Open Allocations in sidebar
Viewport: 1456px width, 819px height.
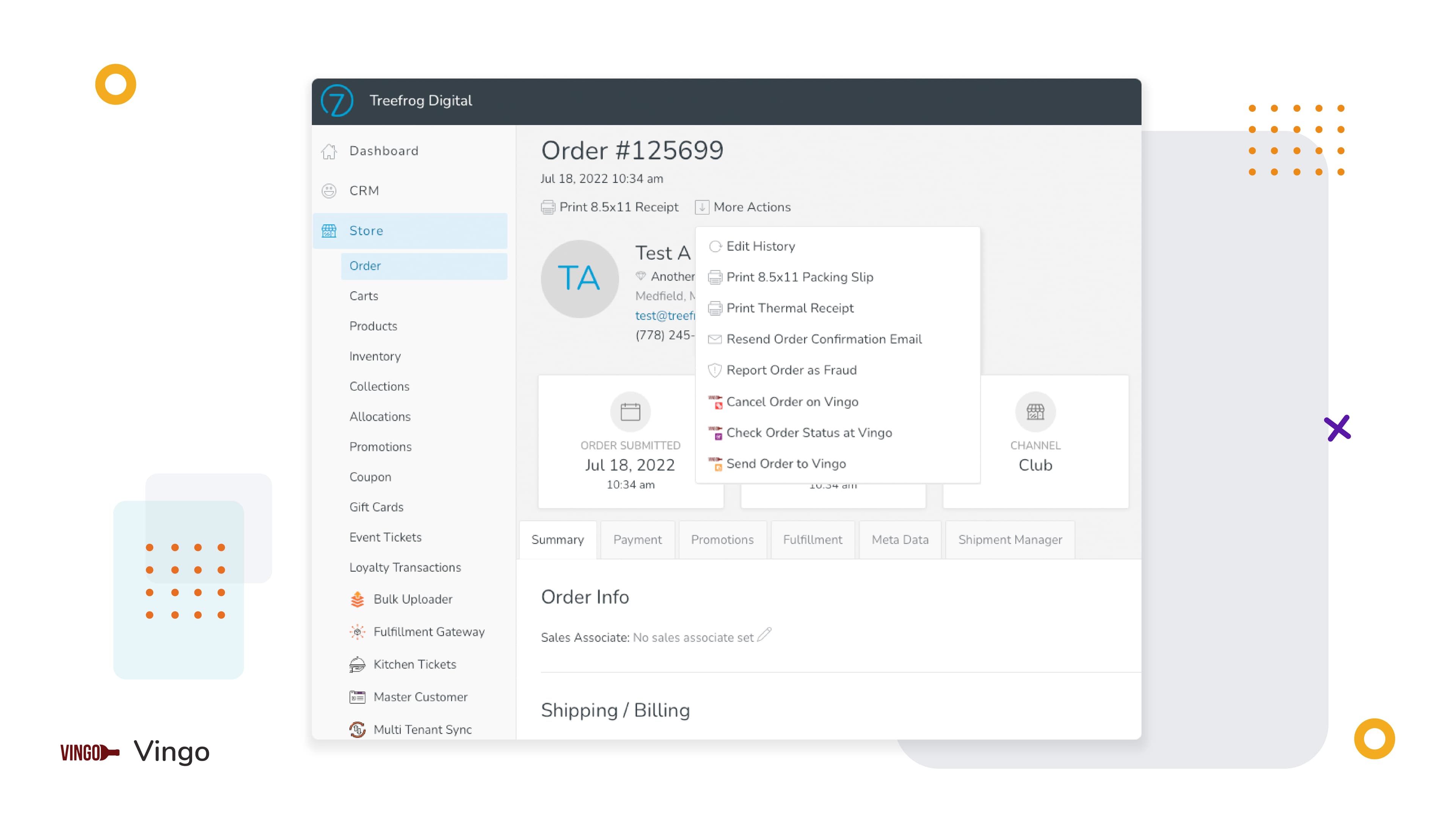click(x=380, y=417)
